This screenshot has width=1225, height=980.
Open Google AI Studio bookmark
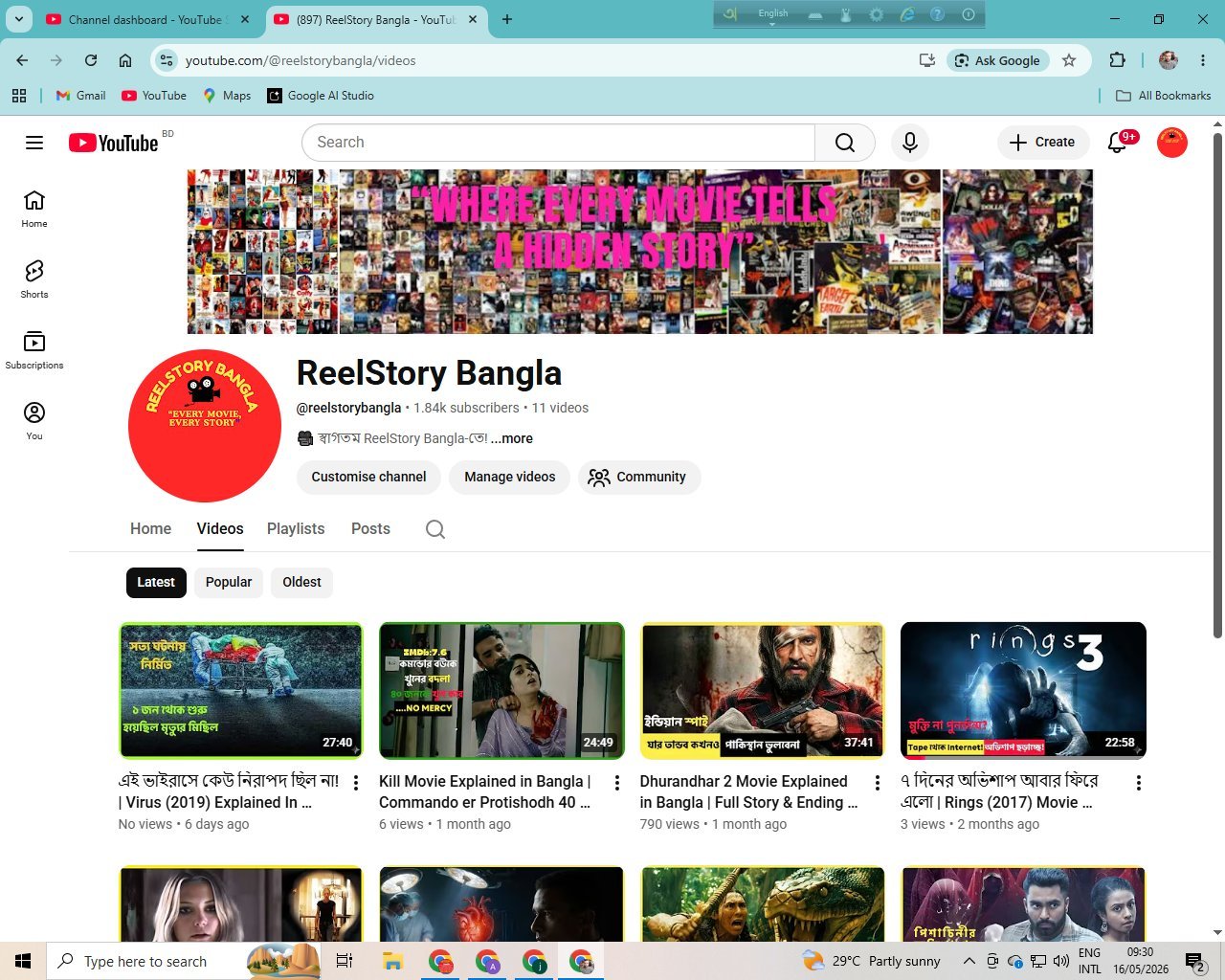[321, 96]
